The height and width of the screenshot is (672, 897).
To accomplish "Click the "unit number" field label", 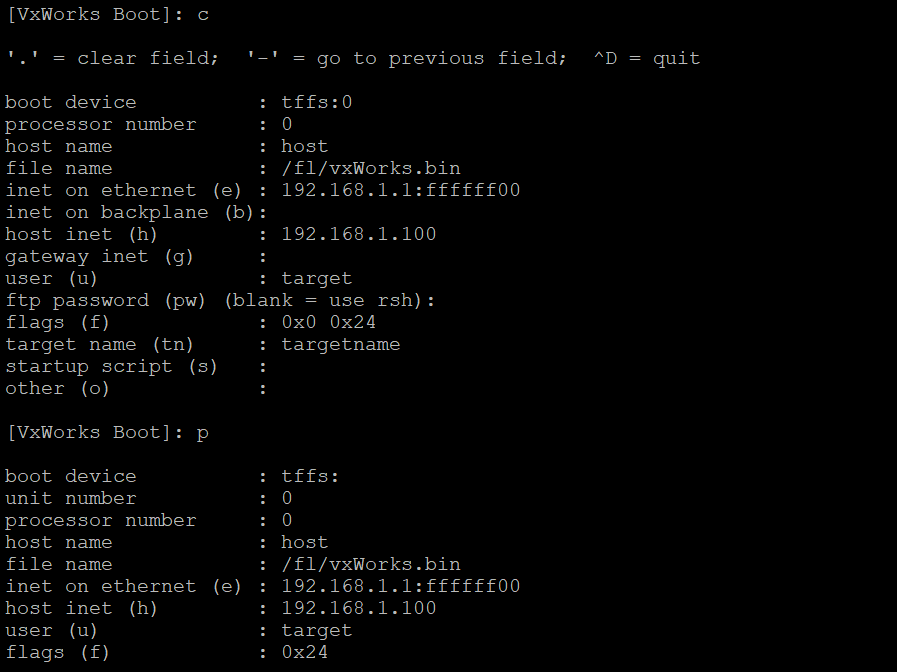I will click(70, 498).
